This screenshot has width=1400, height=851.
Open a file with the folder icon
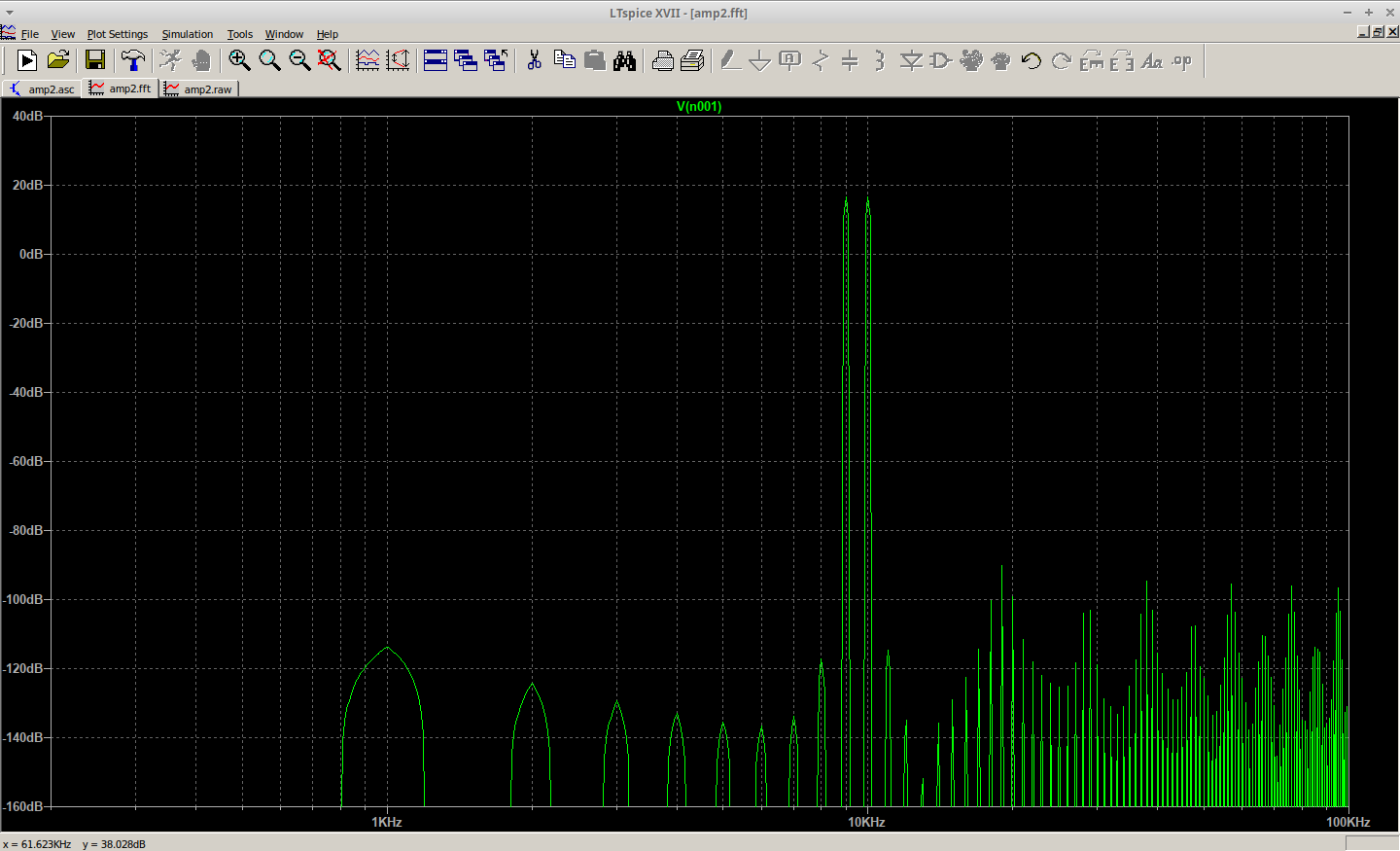(58, 60)
